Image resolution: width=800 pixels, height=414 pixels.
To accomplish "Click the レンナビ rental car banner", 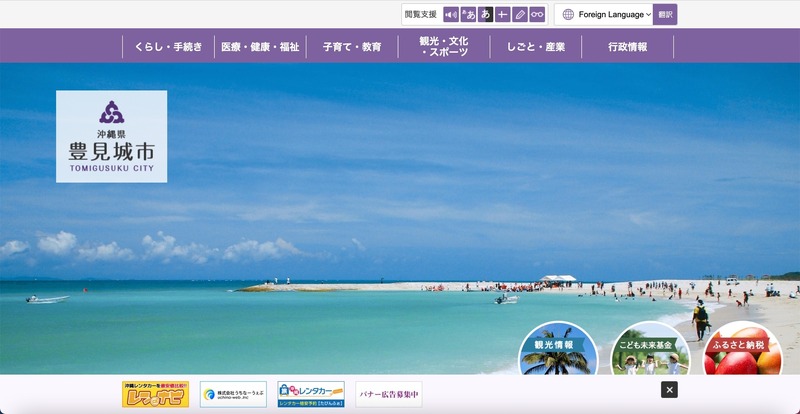I will tap(155, 394).
